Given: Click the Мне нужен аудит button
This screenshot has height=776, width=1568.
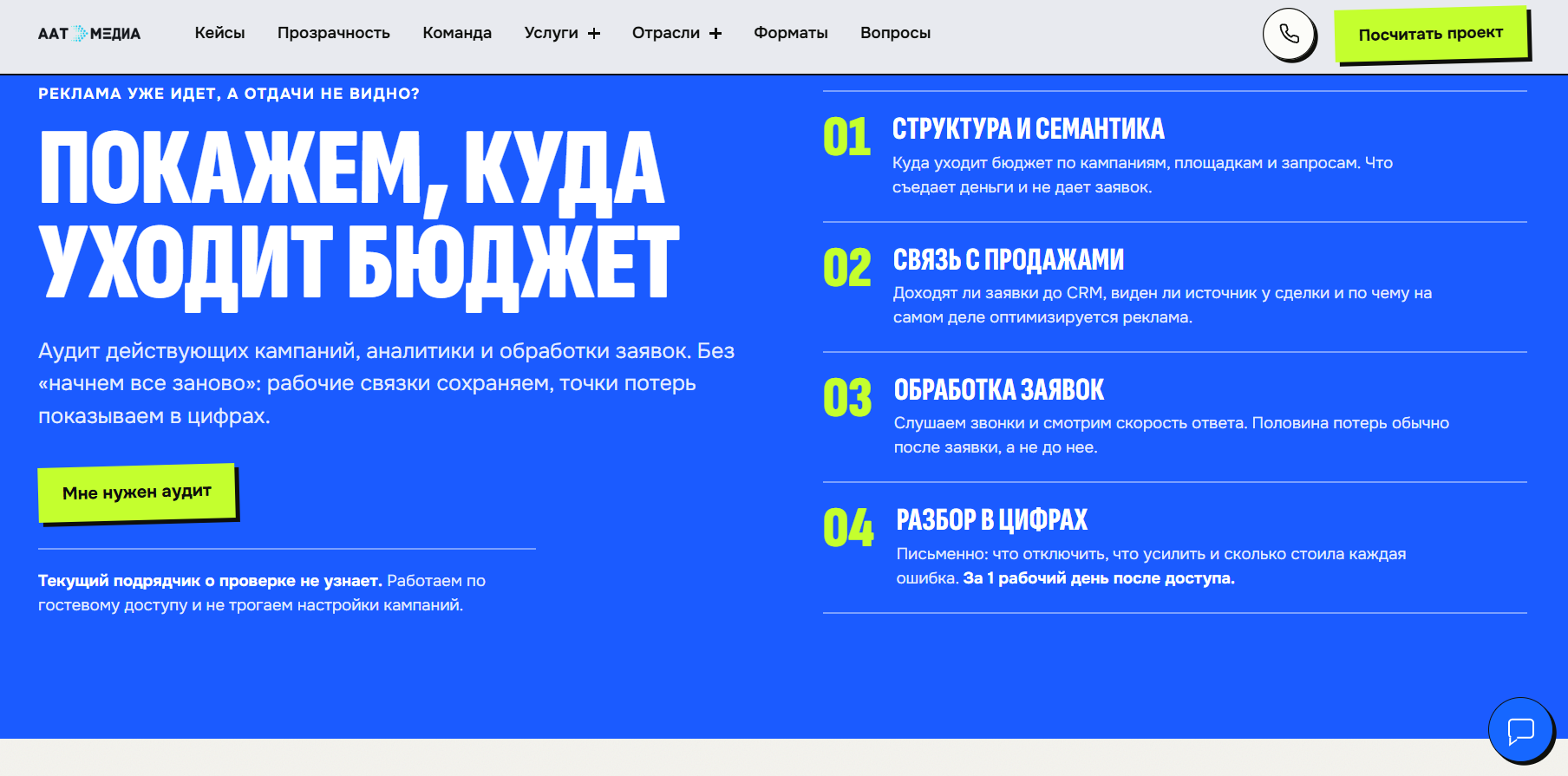Looking at the screenshot, I should tap(137, 492).
